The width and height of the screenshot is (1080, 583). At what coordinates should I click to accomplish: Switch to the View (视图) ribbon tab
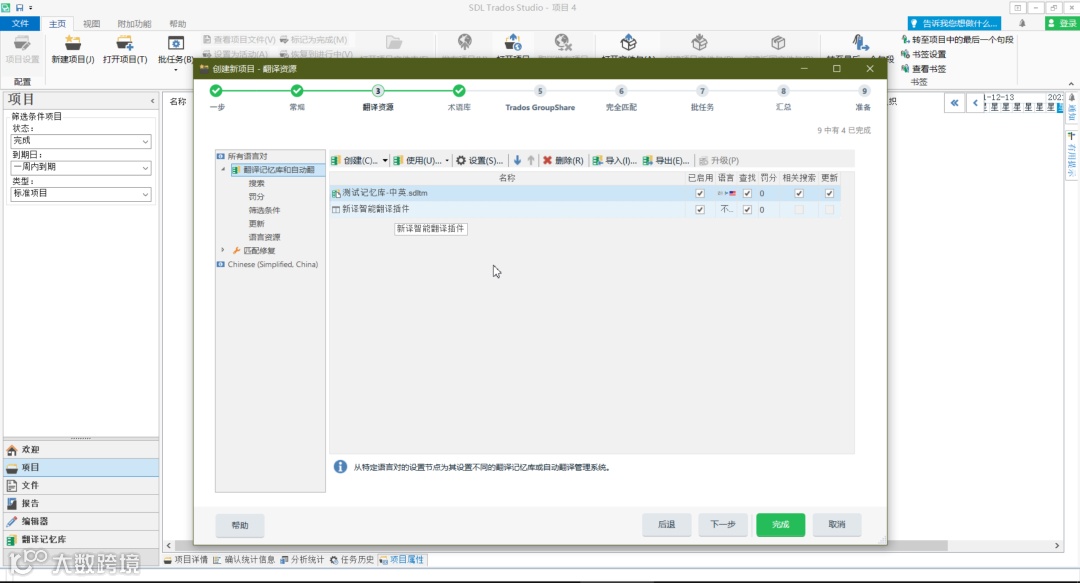92,23
